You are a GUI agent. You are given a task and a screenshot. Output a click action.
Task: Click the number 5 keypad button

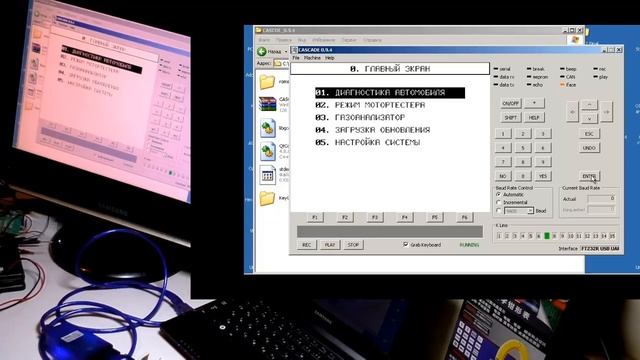pos(523,148)
